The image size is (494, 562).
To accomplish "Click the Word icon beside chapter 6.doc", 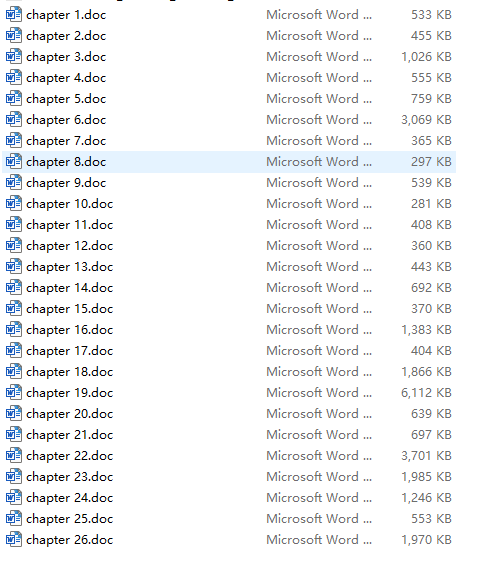I will 14,120.
